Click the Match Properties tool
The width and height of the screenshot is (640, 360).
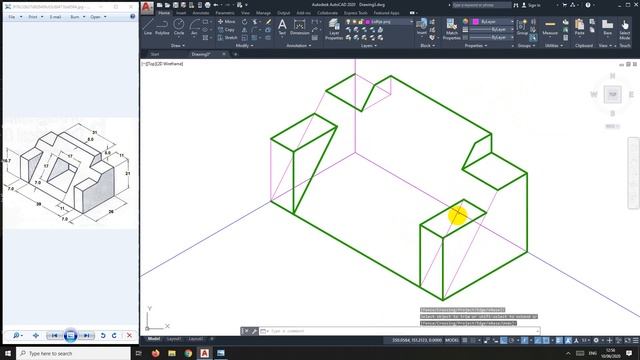tap(451, 29)
